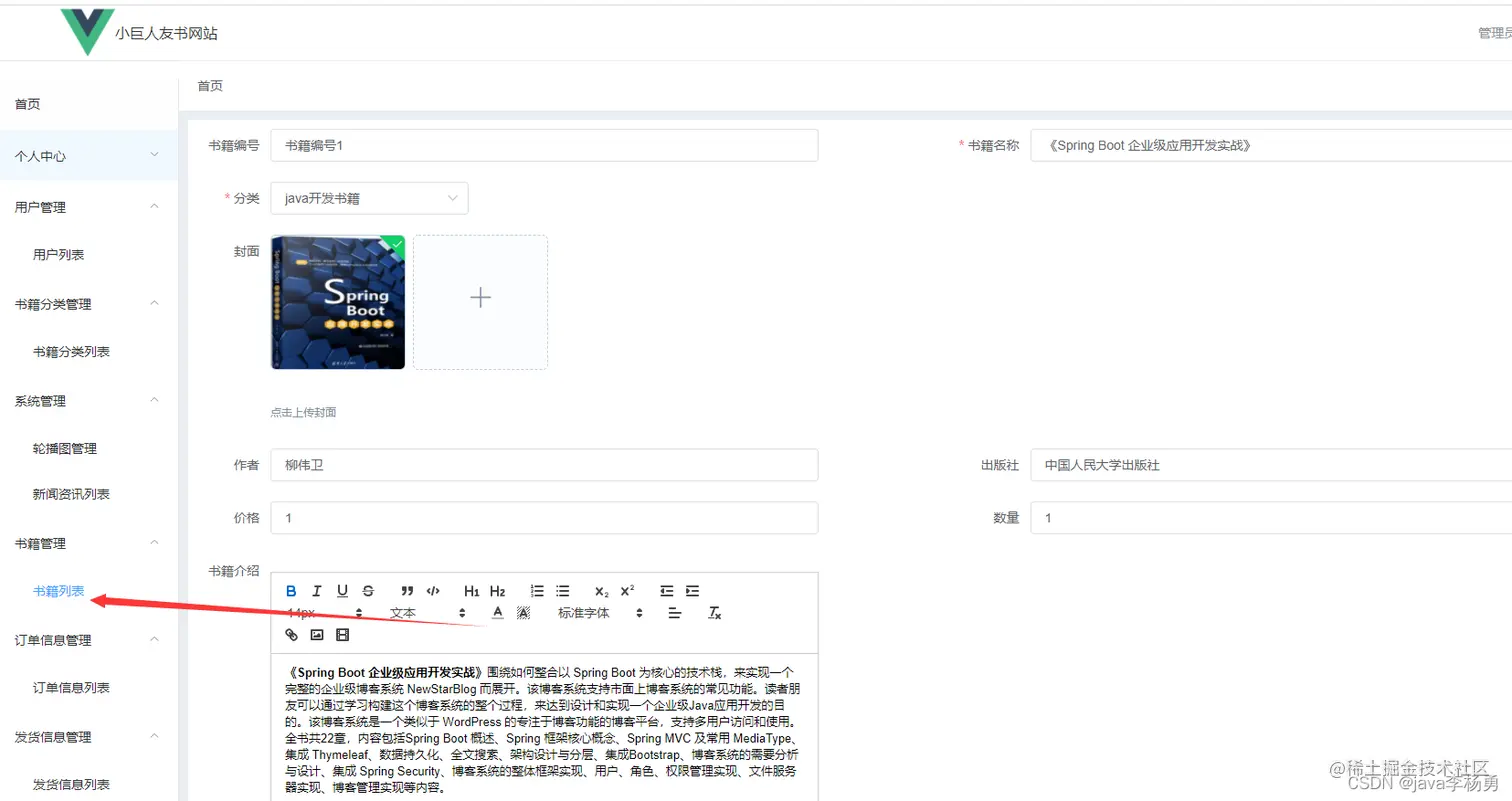The height and width of the screenshot is (801, 1512).
Task: Apply superscript formatting
Action: click(x=627, y=591)
